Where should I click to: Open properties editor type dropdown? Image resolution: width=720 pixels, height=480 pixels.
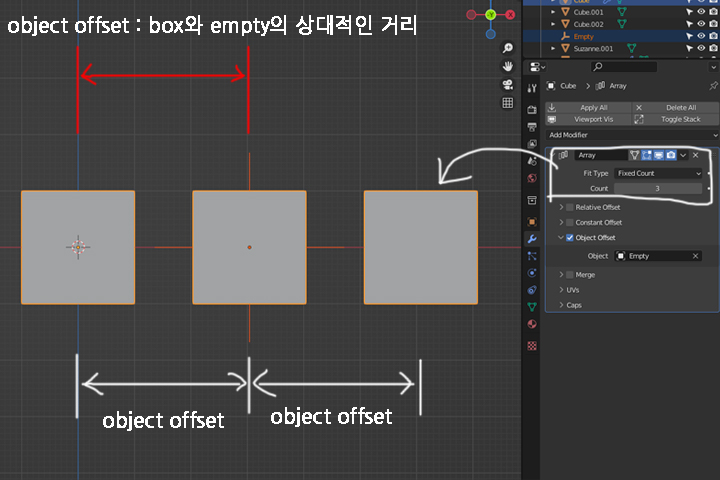[537, 67]
